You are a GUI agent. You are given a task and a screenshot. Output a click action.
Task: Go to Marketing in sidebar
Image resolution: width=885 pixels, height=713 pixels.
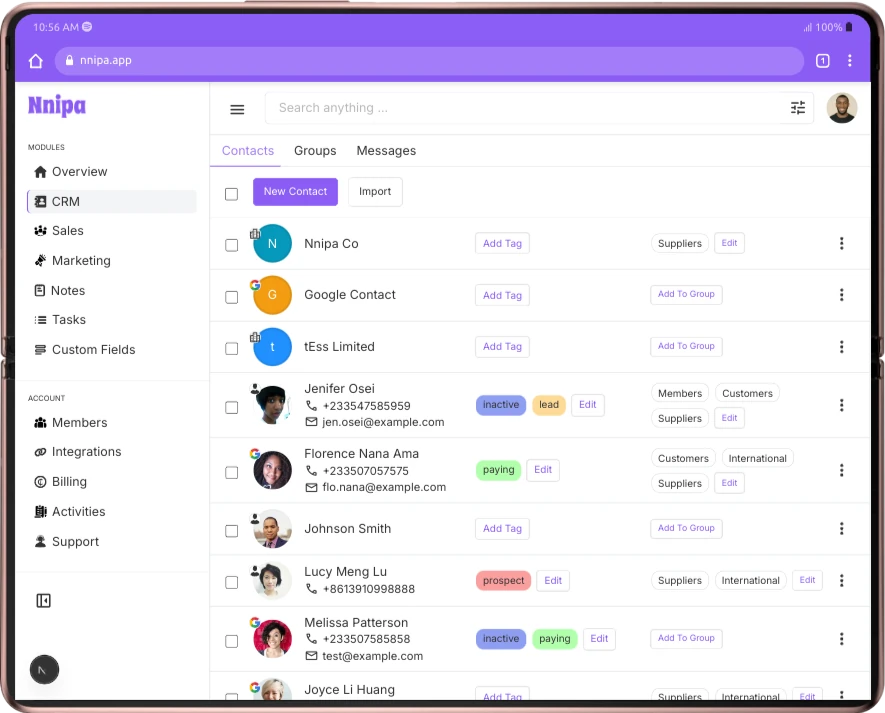80,261
